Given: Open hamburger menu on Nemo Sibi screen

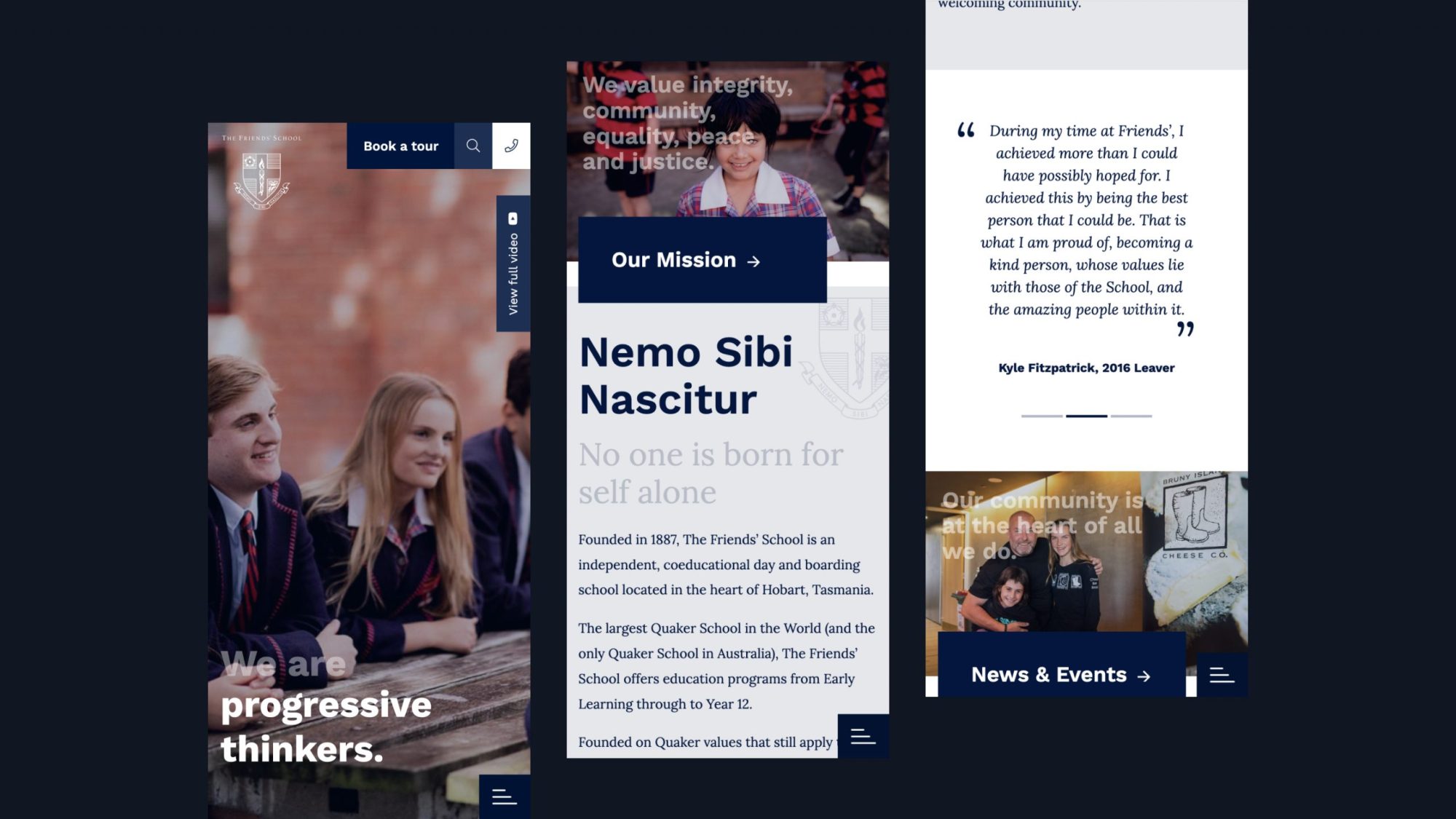Looking at the screenshot, I should [x=863, y=736].
